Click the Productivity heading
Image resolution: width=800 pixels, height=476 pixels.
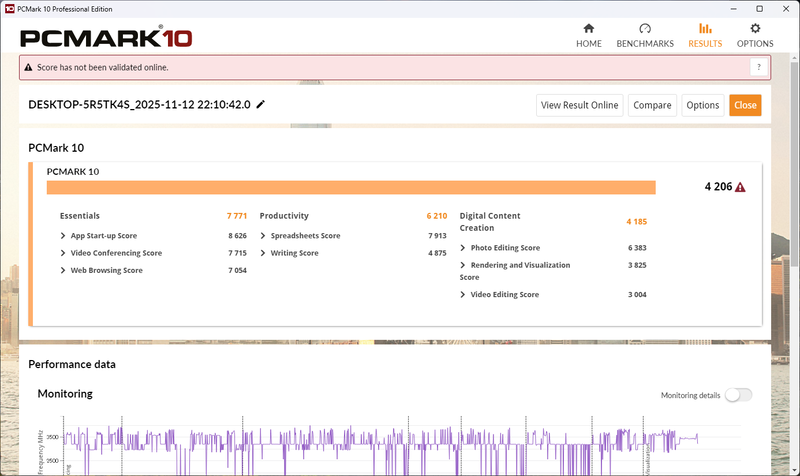284,216
